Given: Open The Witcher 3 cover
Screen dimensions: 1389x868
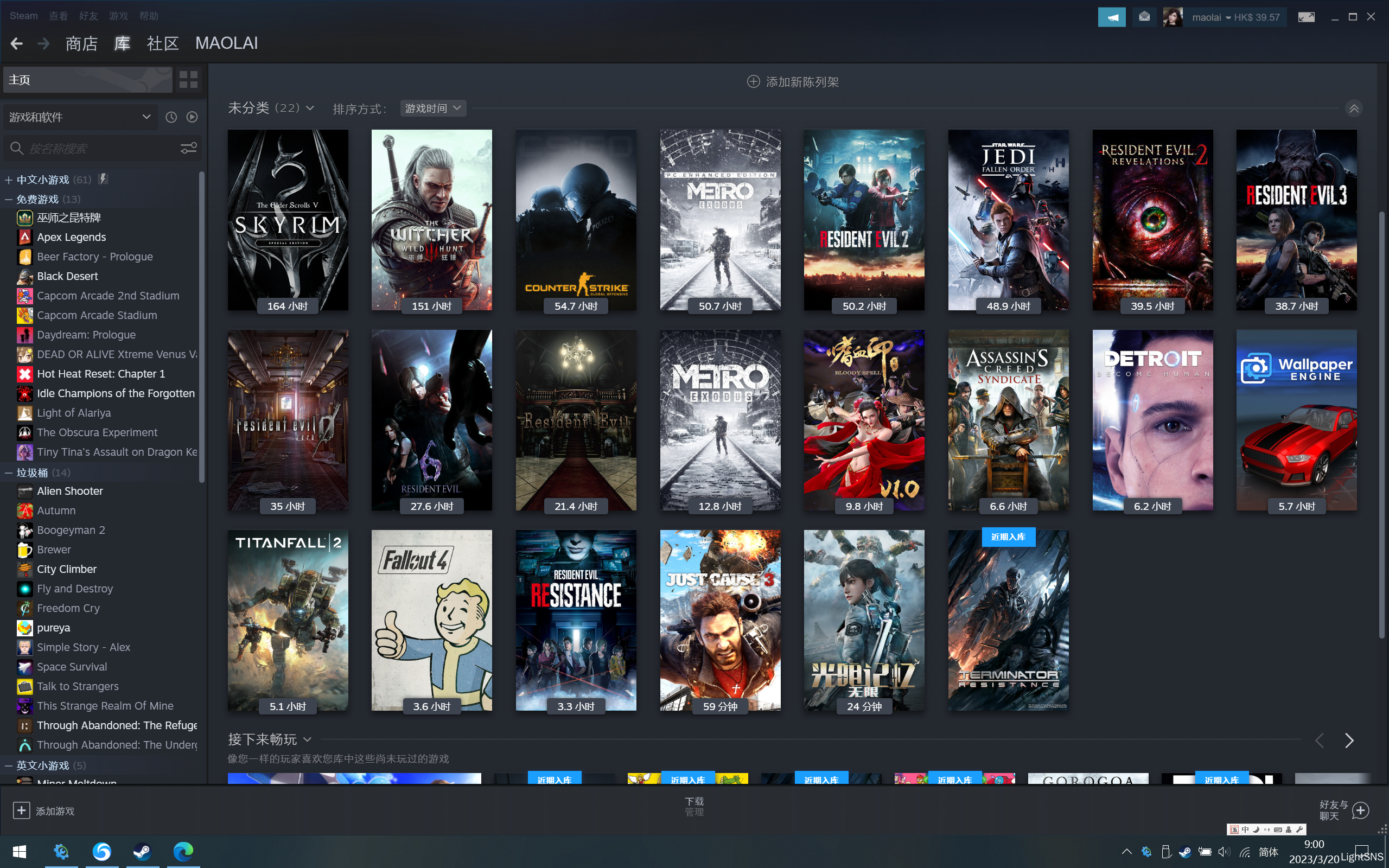Looking at the screenshot, I should click(432, 220).
